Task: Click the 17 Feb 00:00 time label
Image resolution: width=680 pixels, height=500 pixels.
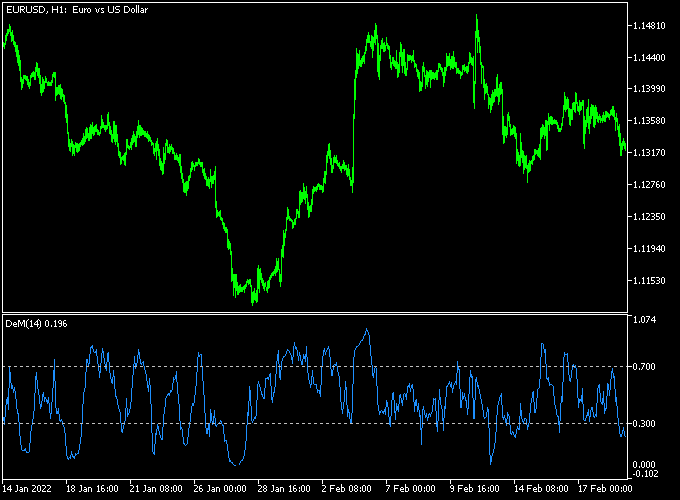Action: click(x=605, y=489)
